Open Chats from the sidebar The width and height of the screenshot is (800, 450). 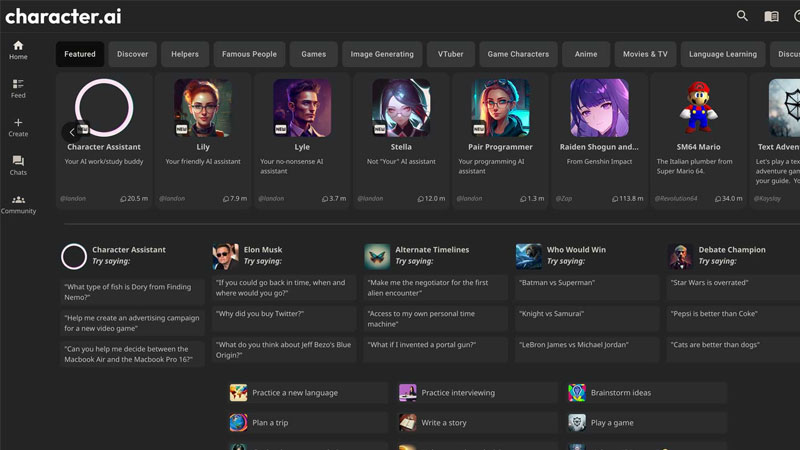[x=18, y=166]
